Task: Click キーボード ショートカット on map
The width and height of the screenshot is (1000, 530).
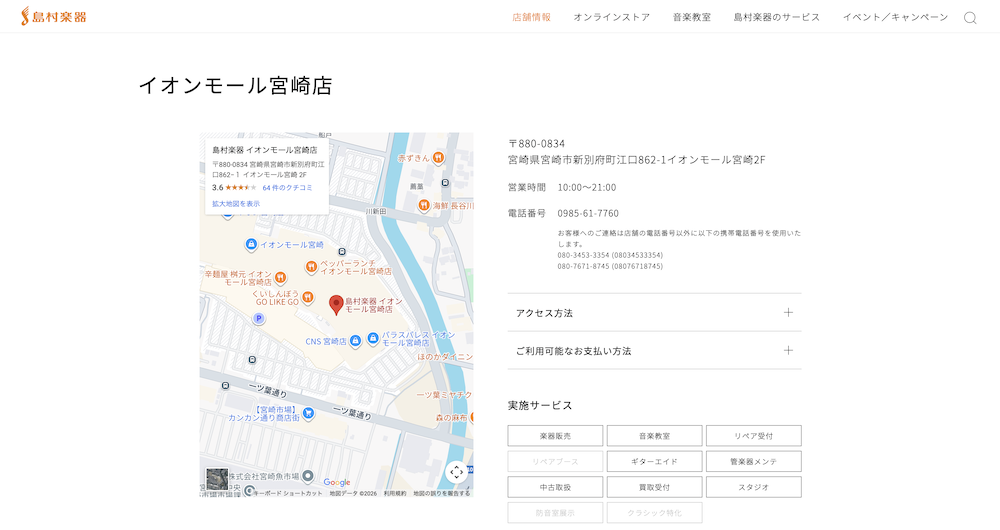Action: pyautogui.click(x=288, y=494)
